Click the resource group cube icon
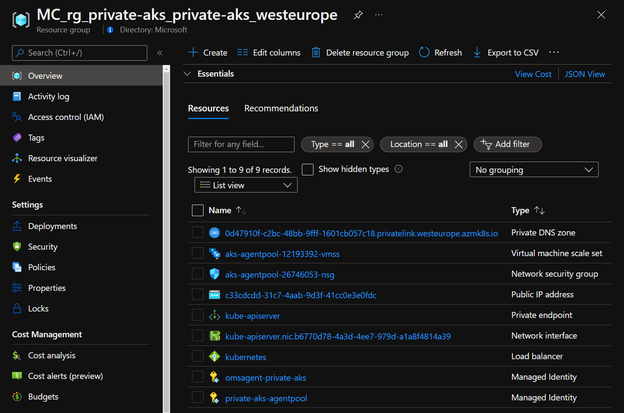 (21, 19)
